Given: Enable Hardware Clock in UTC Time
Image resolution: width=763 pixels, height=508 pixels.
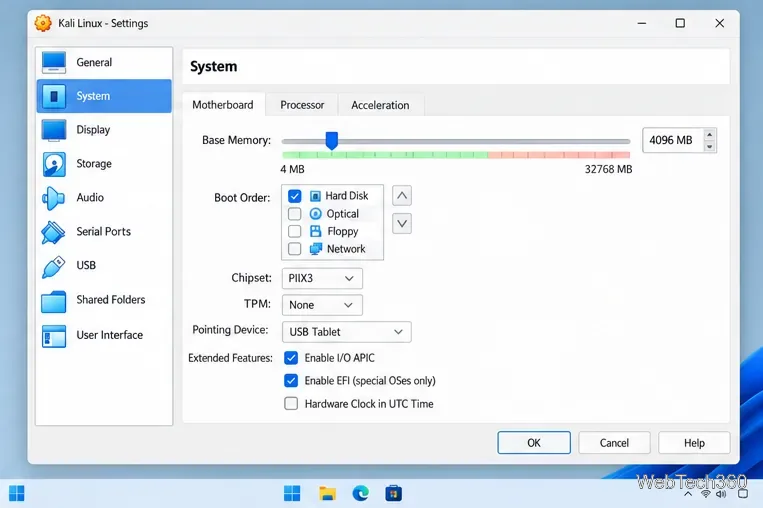Looking at the screenshot, I should [x=291, y=403].
